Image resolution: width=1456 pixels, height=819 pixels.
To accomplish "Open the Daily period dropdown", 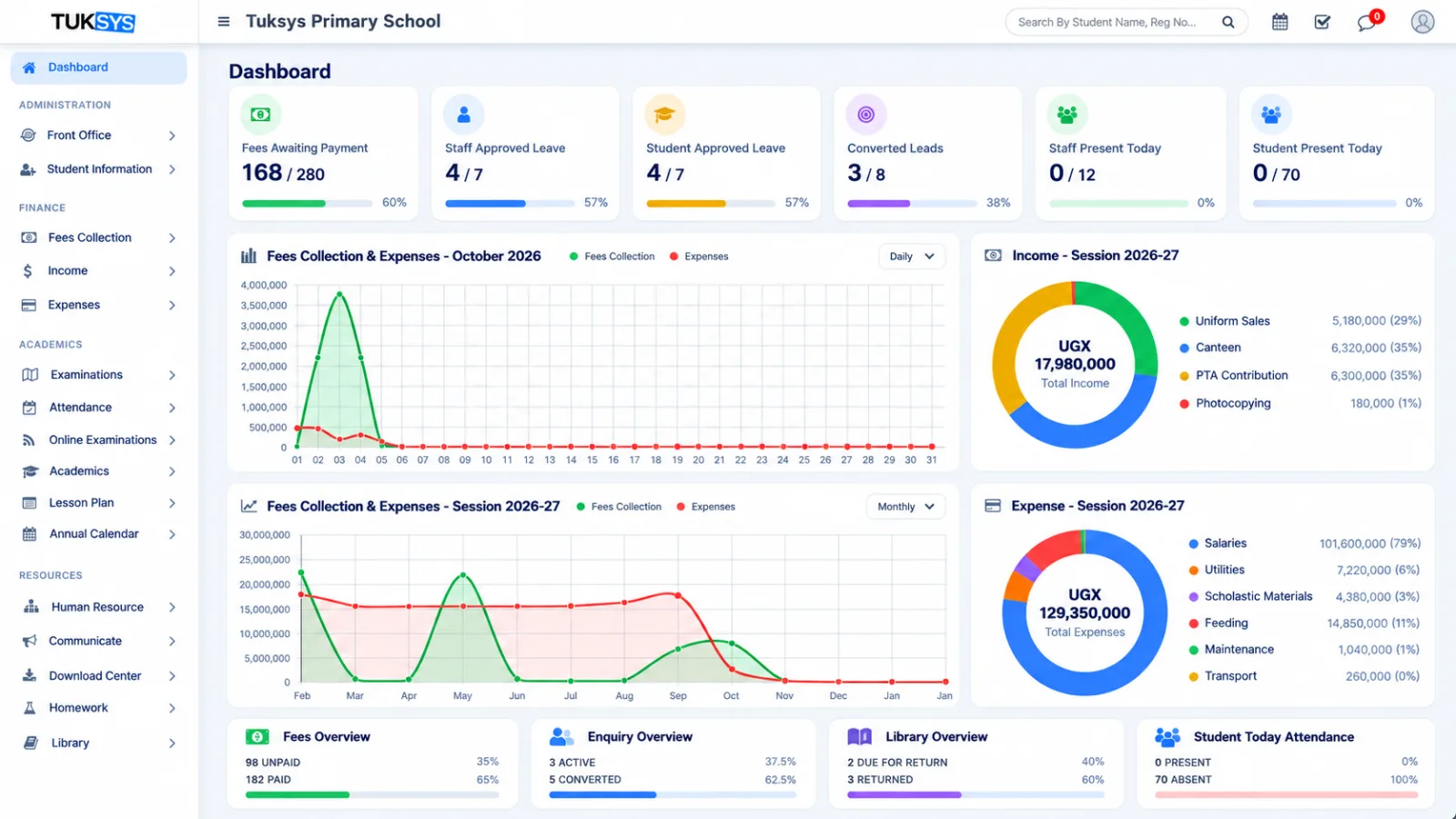I will point(912,257).
